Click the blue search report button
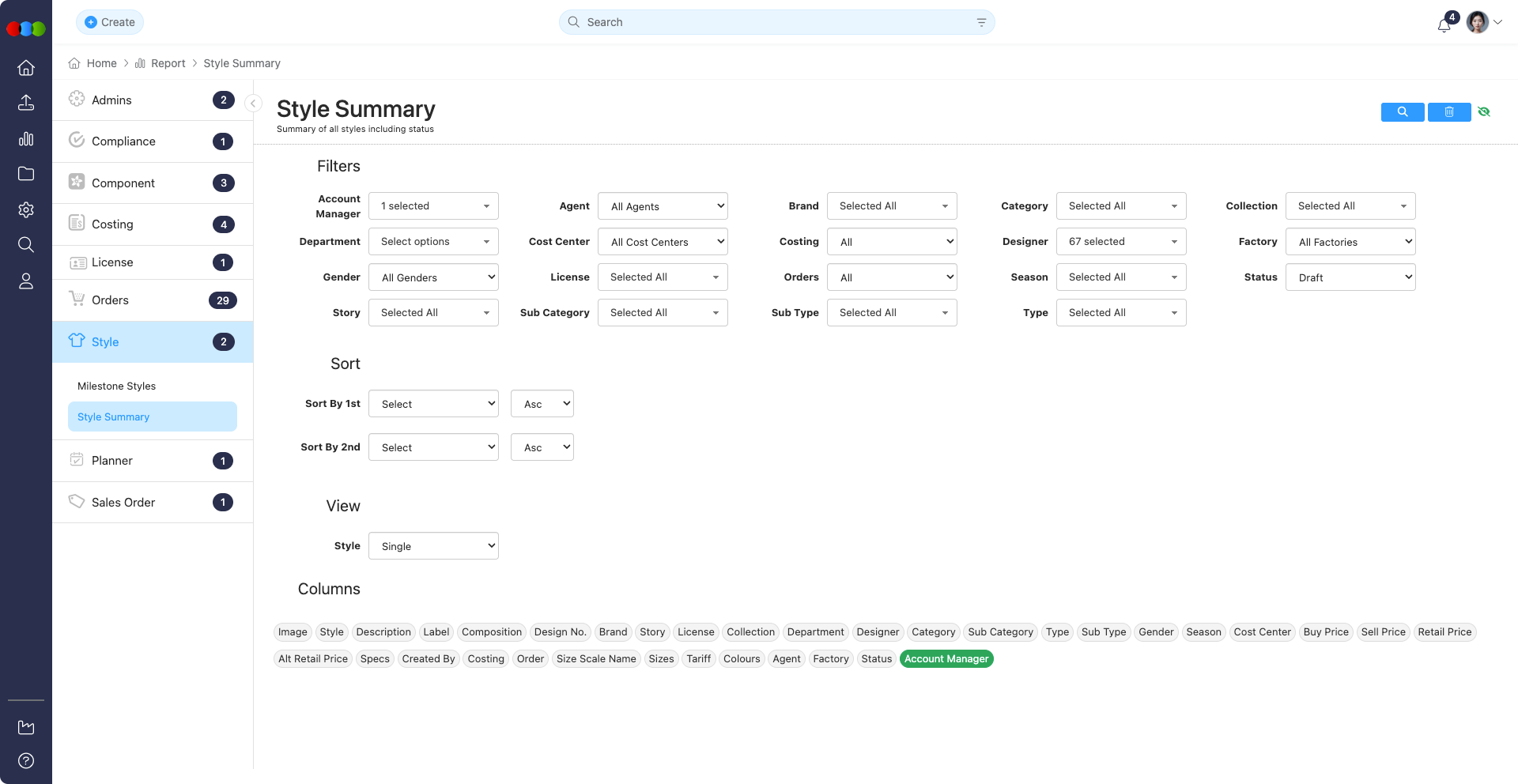1518x784 pixels. (x=1402, y=112)
